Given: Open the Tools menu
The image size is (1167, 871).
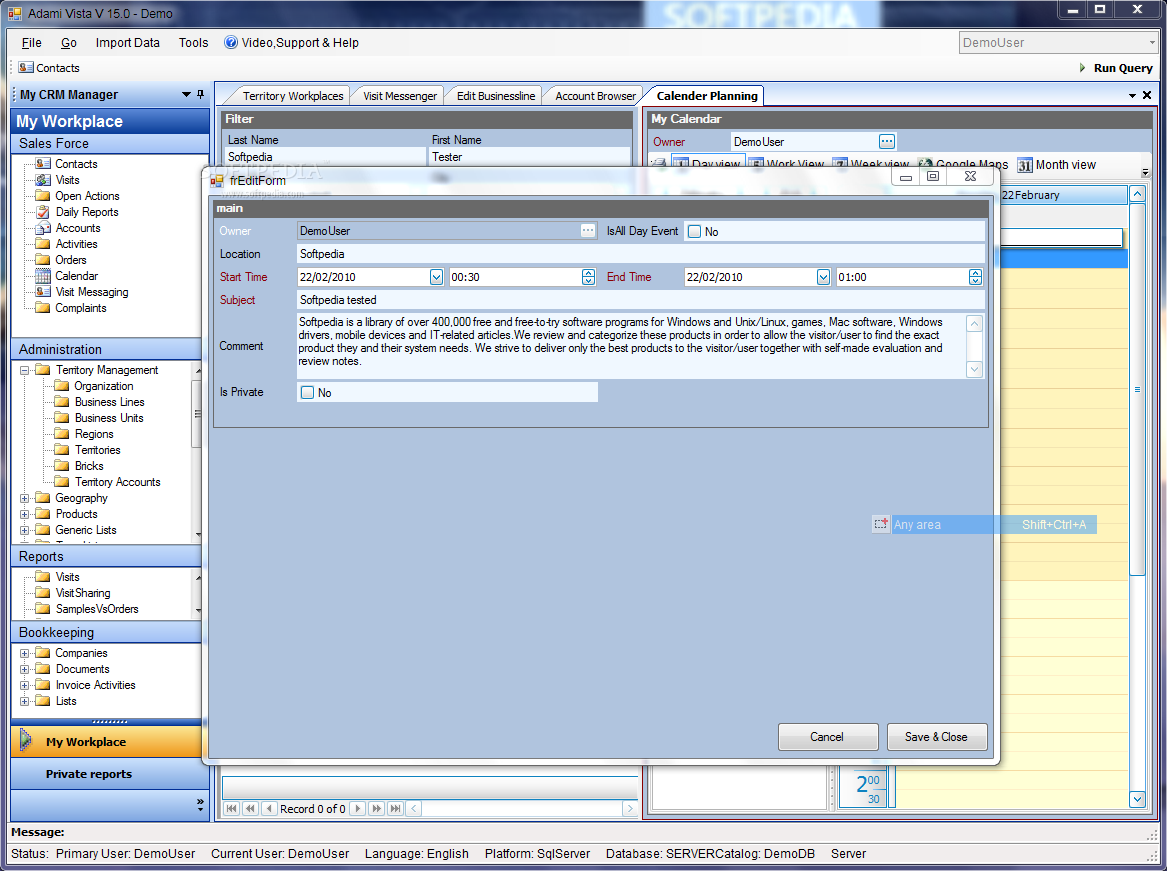Looking at the screenshot, I should click(x=194, y=42).
